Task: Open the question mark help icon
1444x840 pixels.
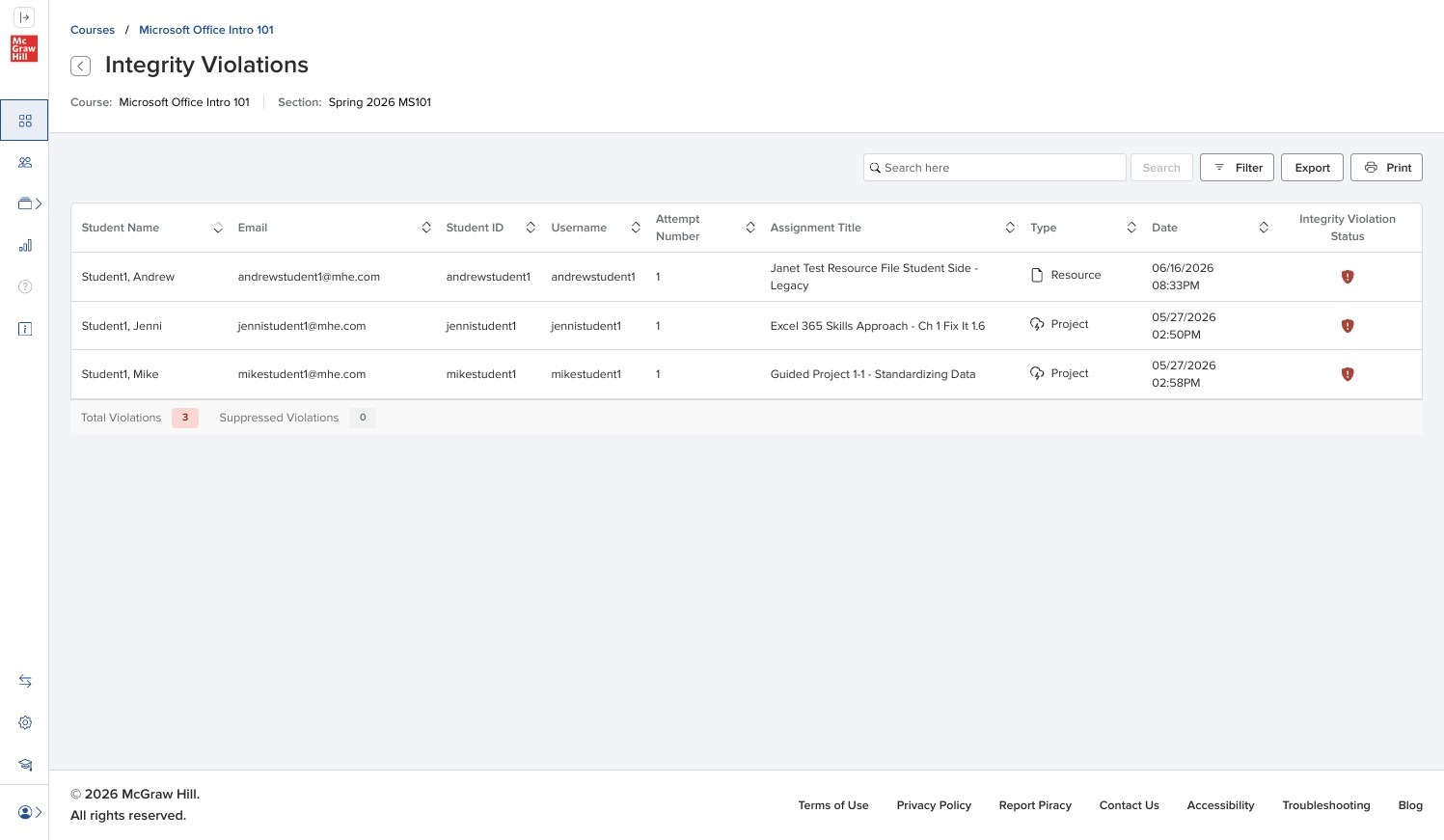Action: (25, 286)
